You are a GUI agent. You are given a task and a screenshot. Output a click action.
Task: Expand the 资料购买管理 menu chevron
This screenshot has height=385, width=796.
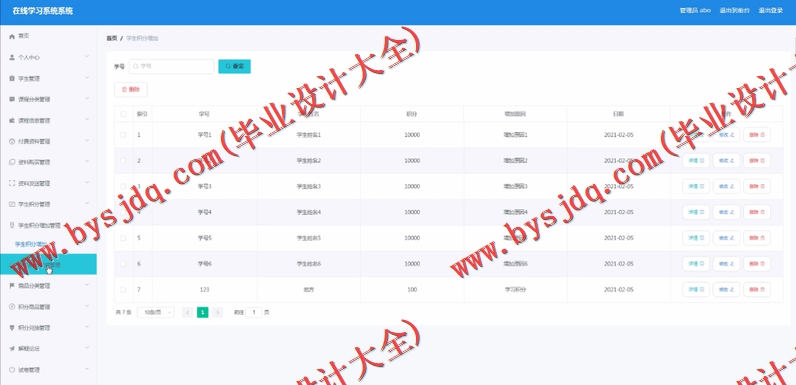coord(87,162)
